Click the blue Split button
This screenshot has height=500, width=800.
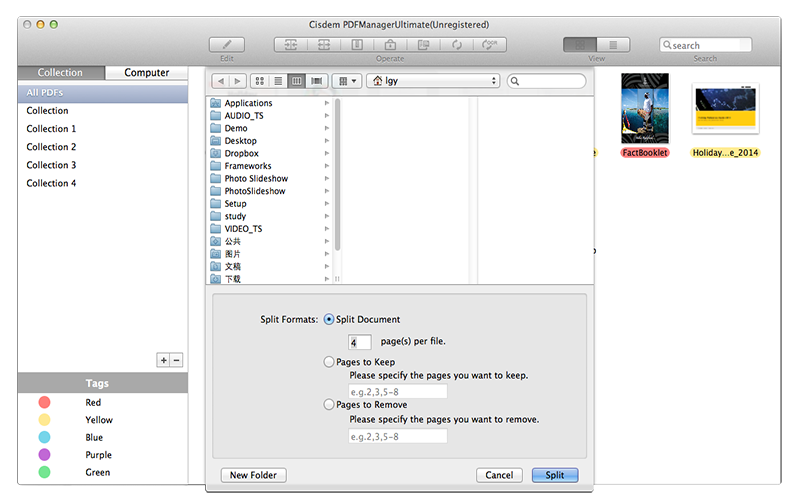click(x=555, y=475)
